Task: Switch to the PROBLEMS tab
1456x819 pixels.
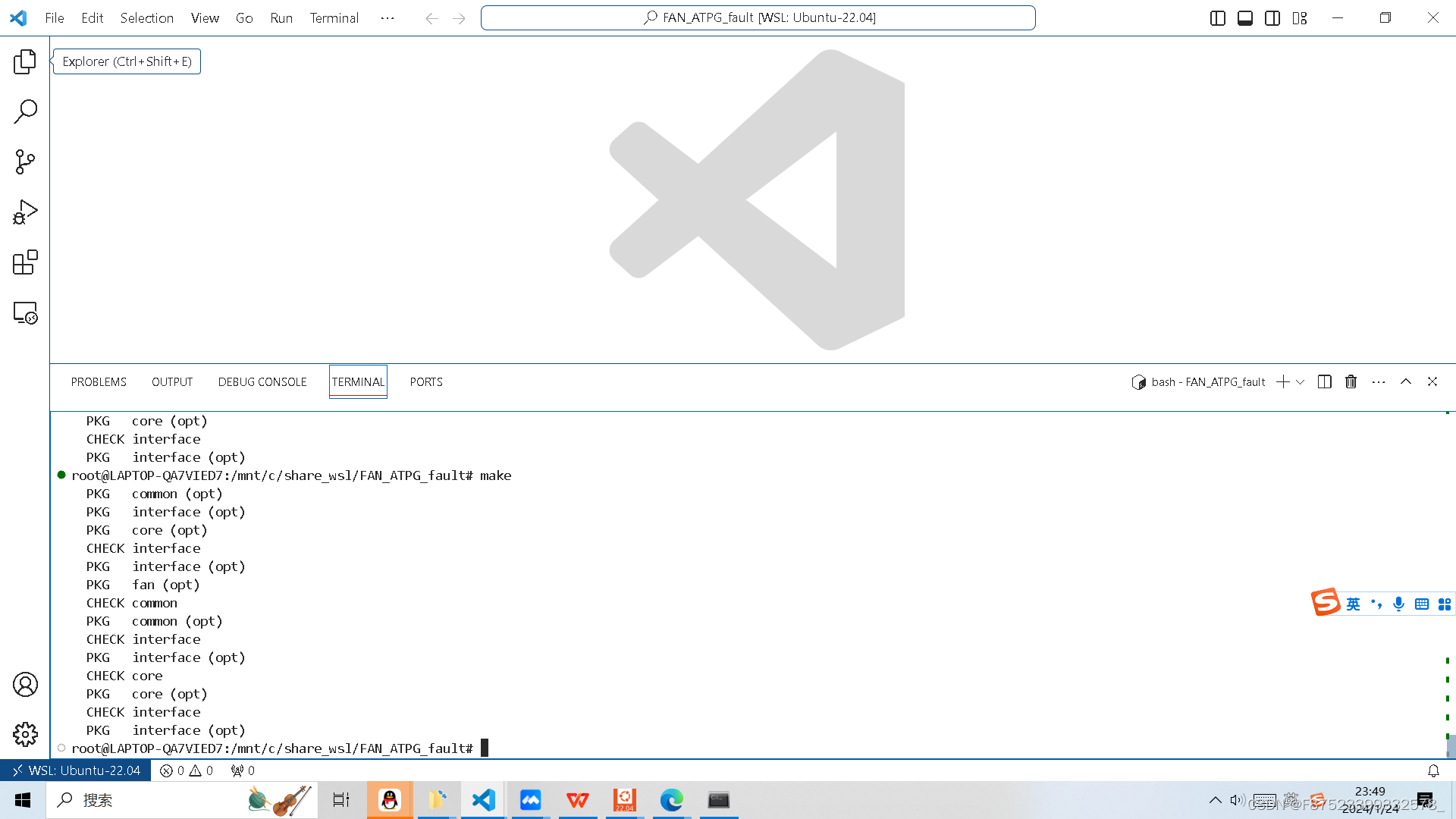Action: [x=99, y=382]
